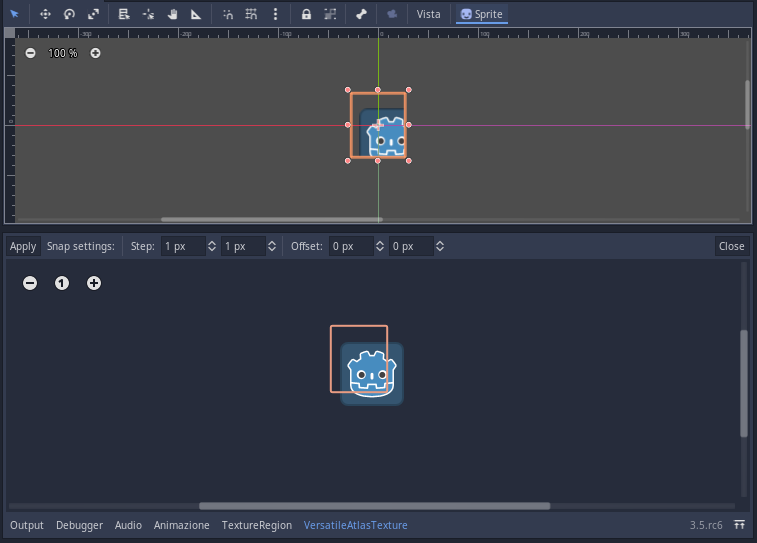Viewport: 757px width, 543px height.
Task: Click the group children icon
Action: click(330, 14)
